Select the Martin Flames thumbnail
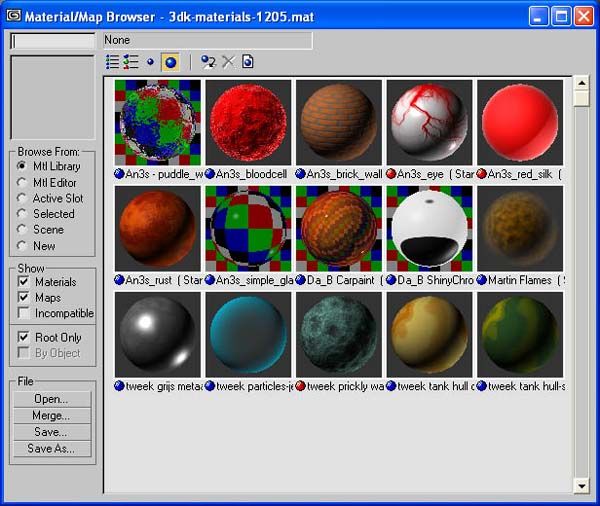Screen dimensions: 600x506 coord(520,229)
